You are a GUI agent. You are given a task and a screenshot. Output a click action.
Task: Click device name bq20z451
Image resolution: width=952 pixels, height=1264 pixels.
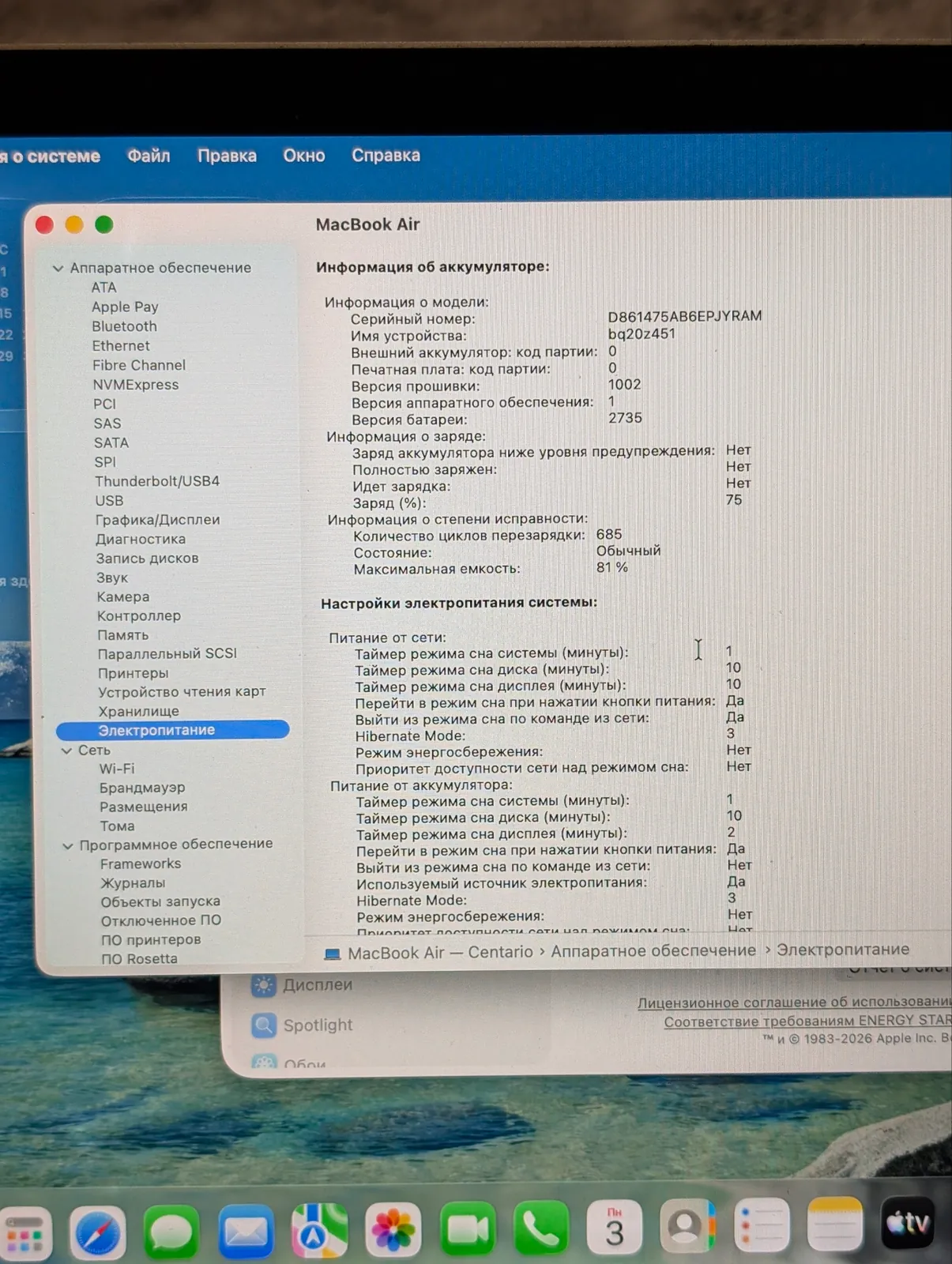coord(642,333)
